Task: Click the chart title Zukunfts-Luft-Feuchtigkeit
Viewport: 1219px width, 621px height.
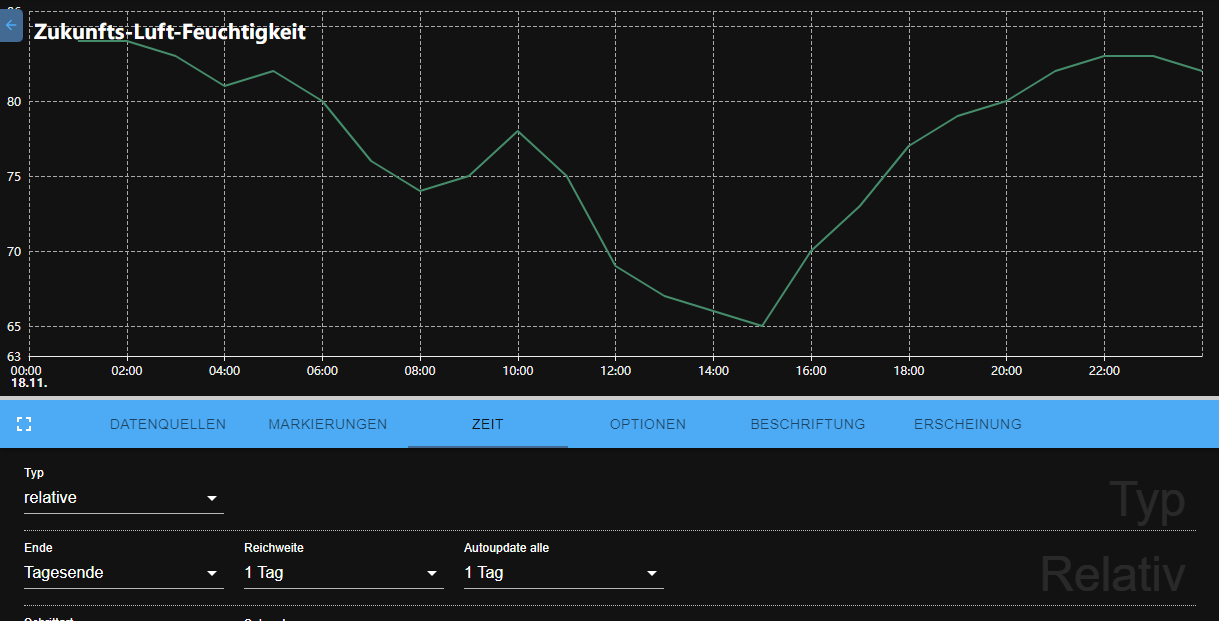Action: pos(170,32)
